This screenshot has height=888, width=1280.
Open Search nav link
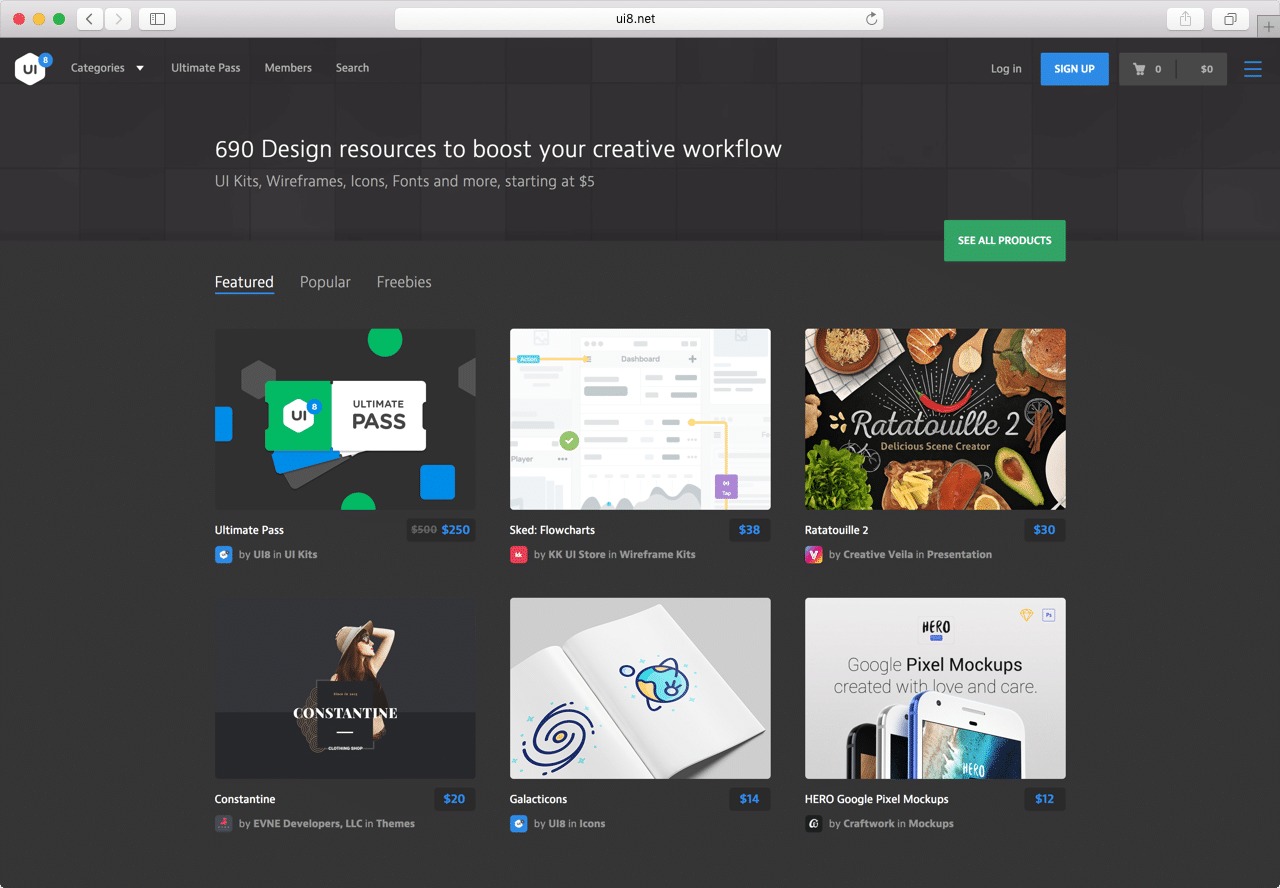tap(352, 68)
